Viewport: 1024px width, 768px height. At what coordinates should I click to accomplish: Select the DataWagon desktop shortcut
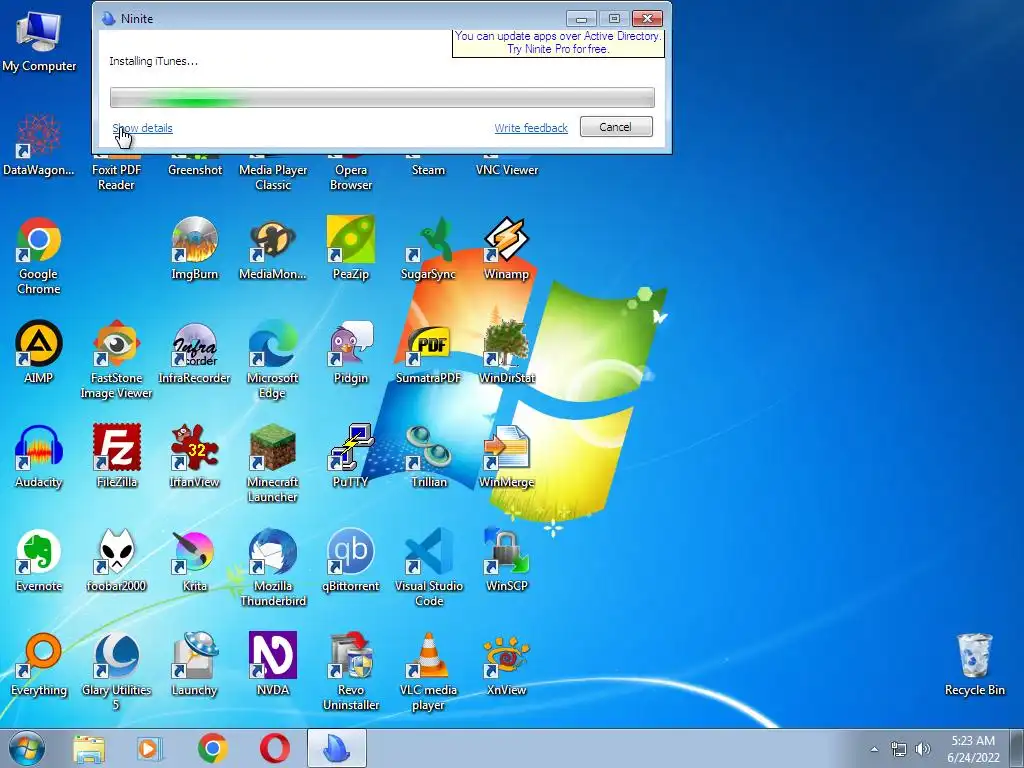(x=39, y=145)
